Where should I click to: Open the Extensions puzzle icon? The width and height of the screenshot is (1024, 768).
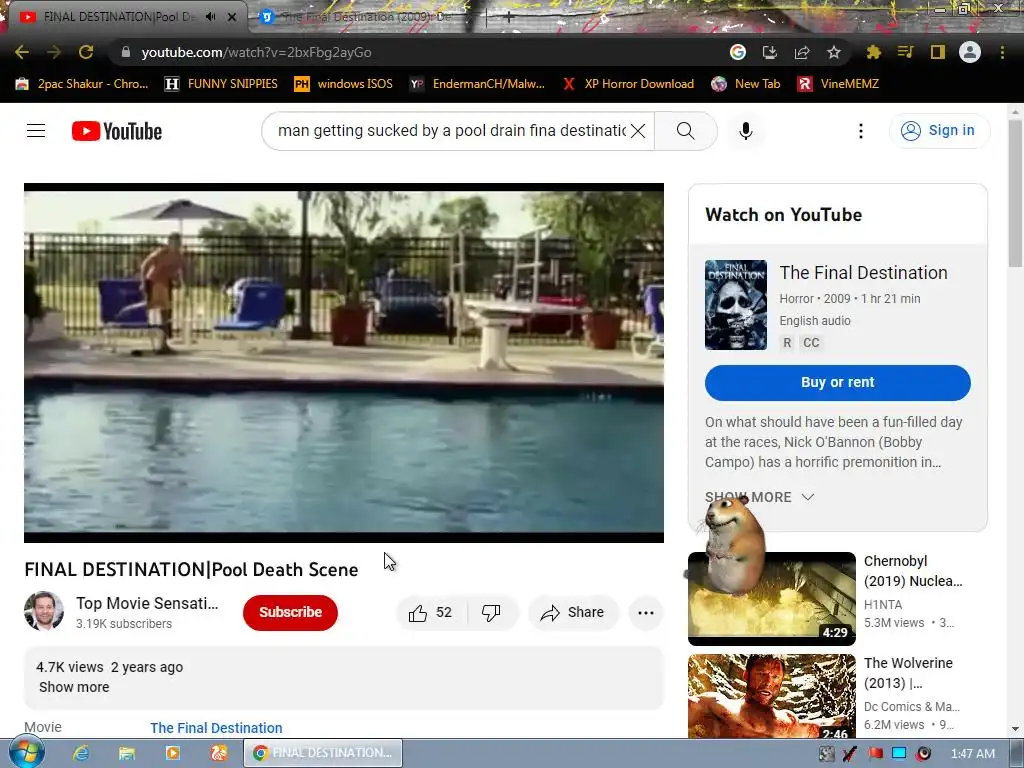874,52
